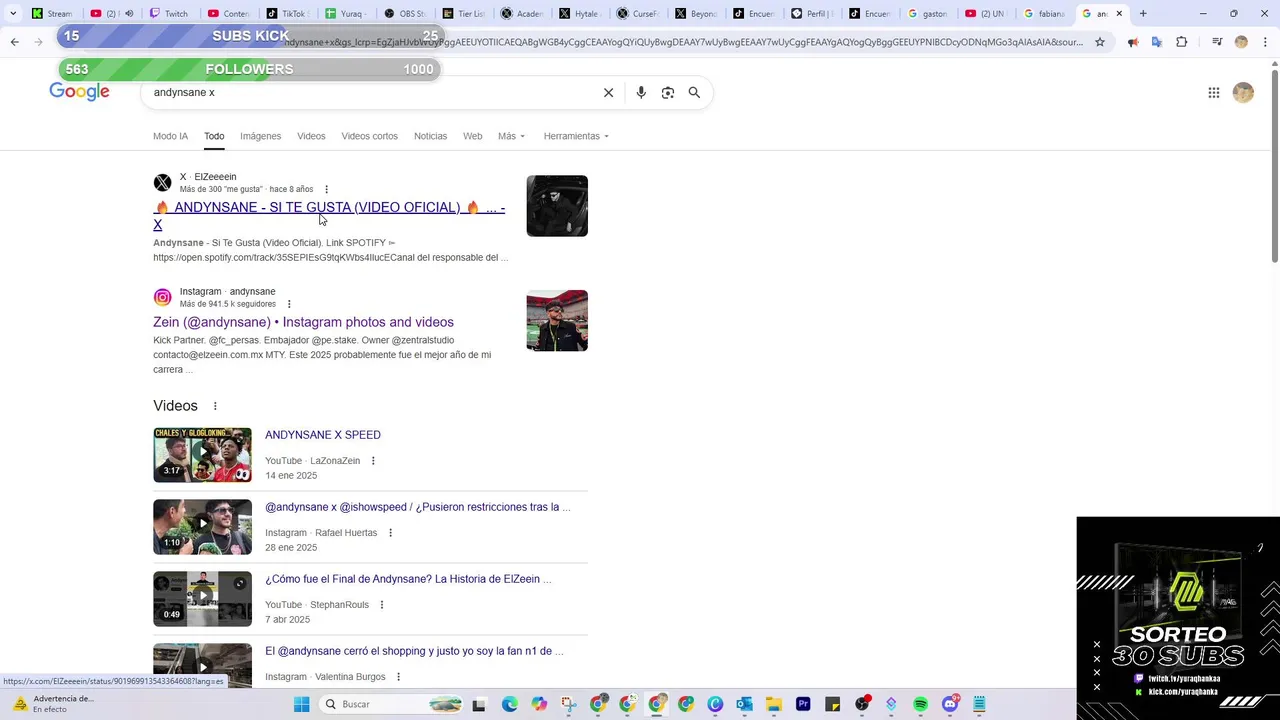Open the tab search dropdown arrow
The image size is (1280, 720).
click(13, 14)
